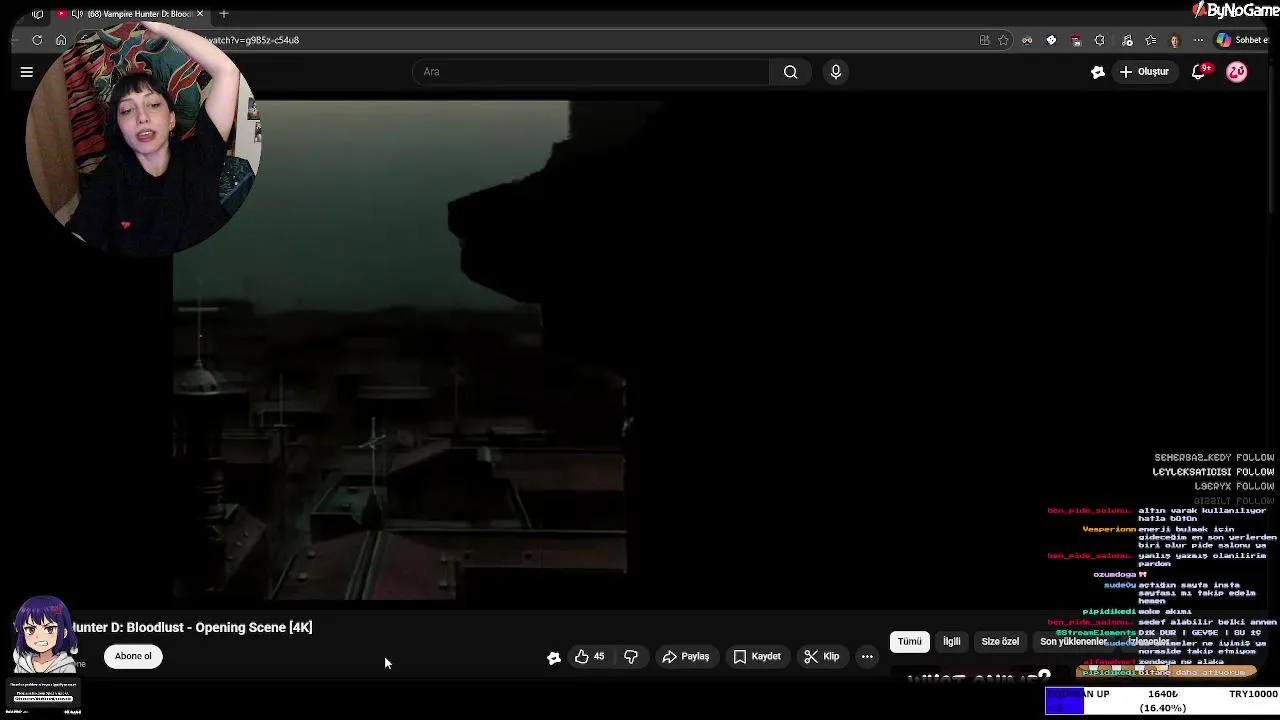This screenshot has height=720, width=1280.
Task: Like the video with thumbs up
Action: [590, 657]
